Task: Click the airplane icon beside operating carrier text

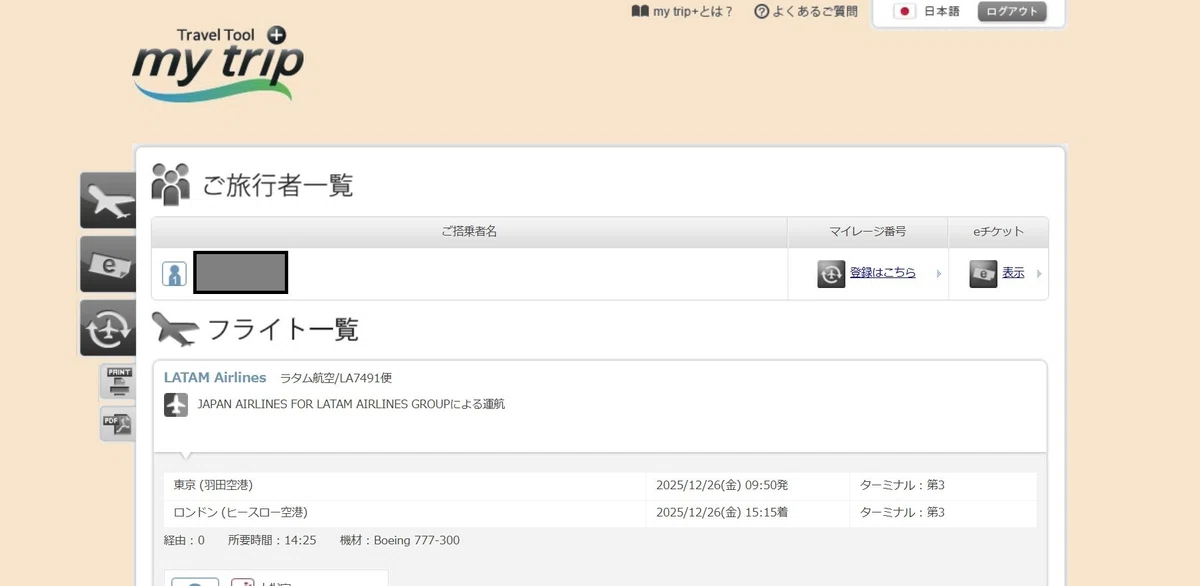Action: point(176,405)
